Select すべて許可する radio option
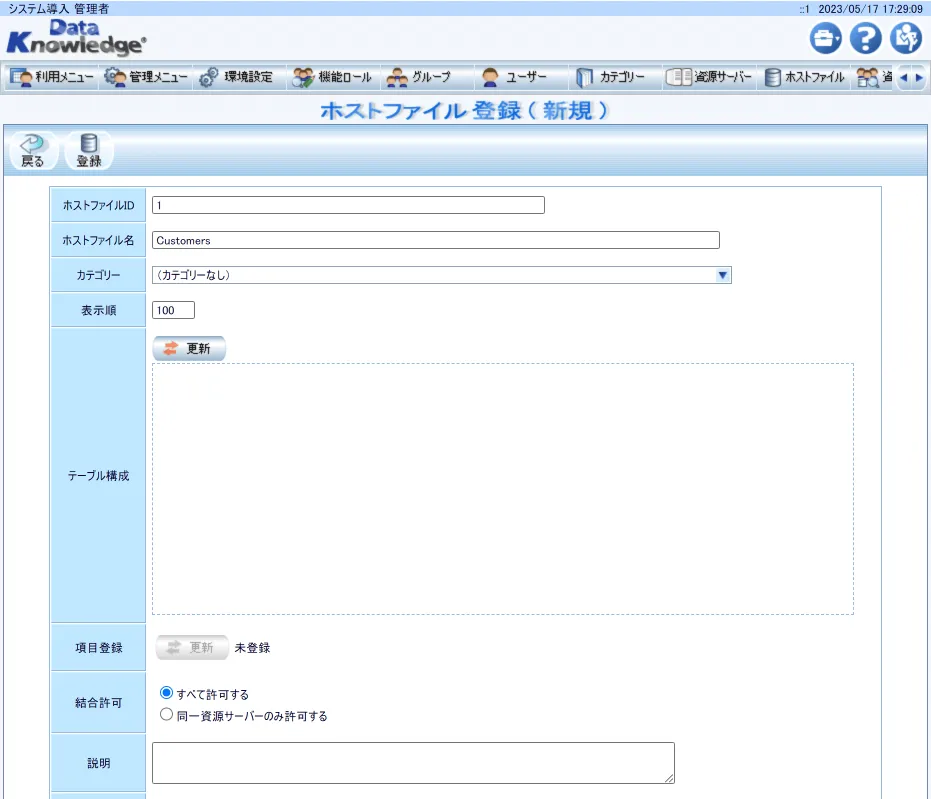The image size is (931, 799). click(x=167, y=693)
